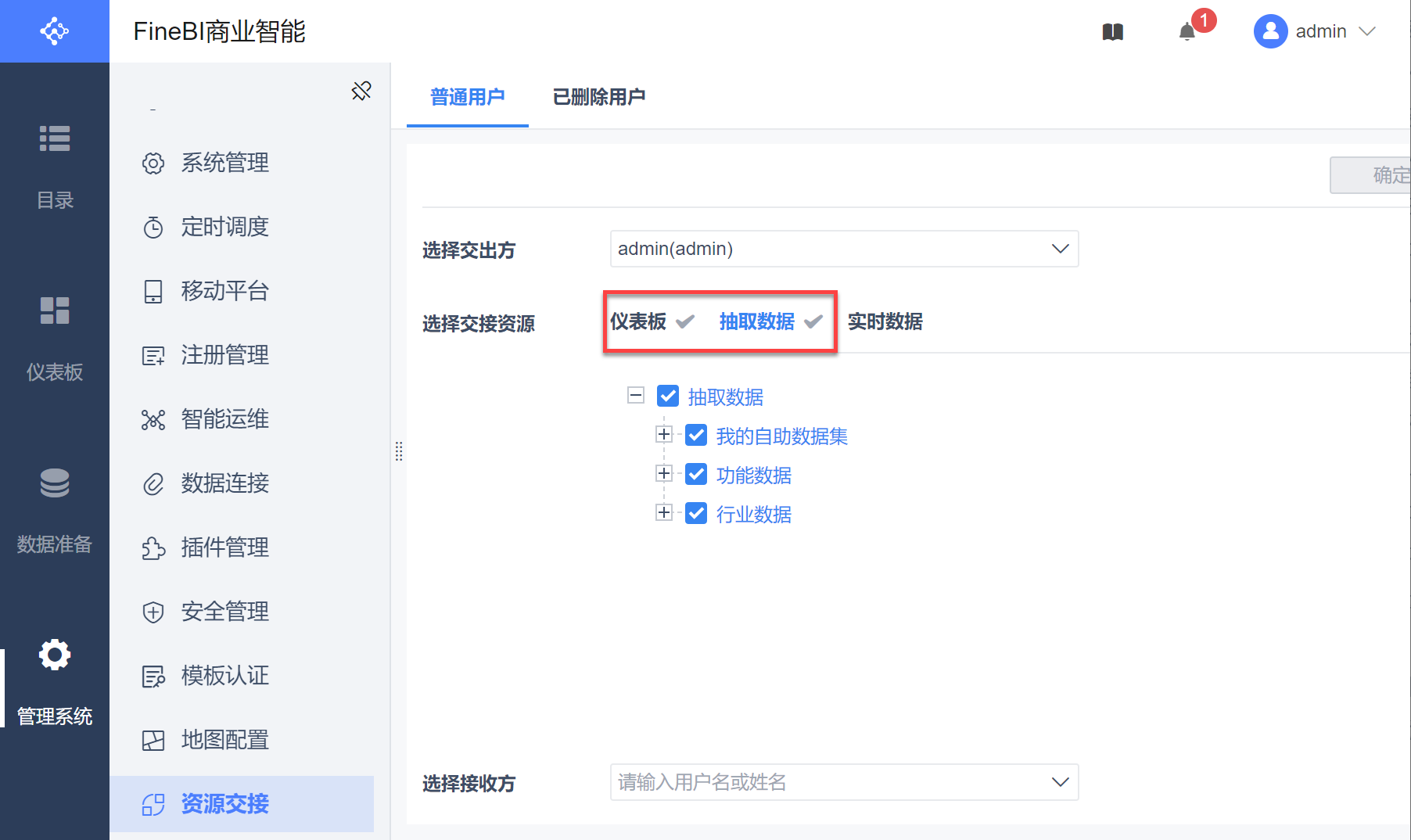1411x840 pixels.
Task: Click the 确定 confirm button
Action: 1377,175
